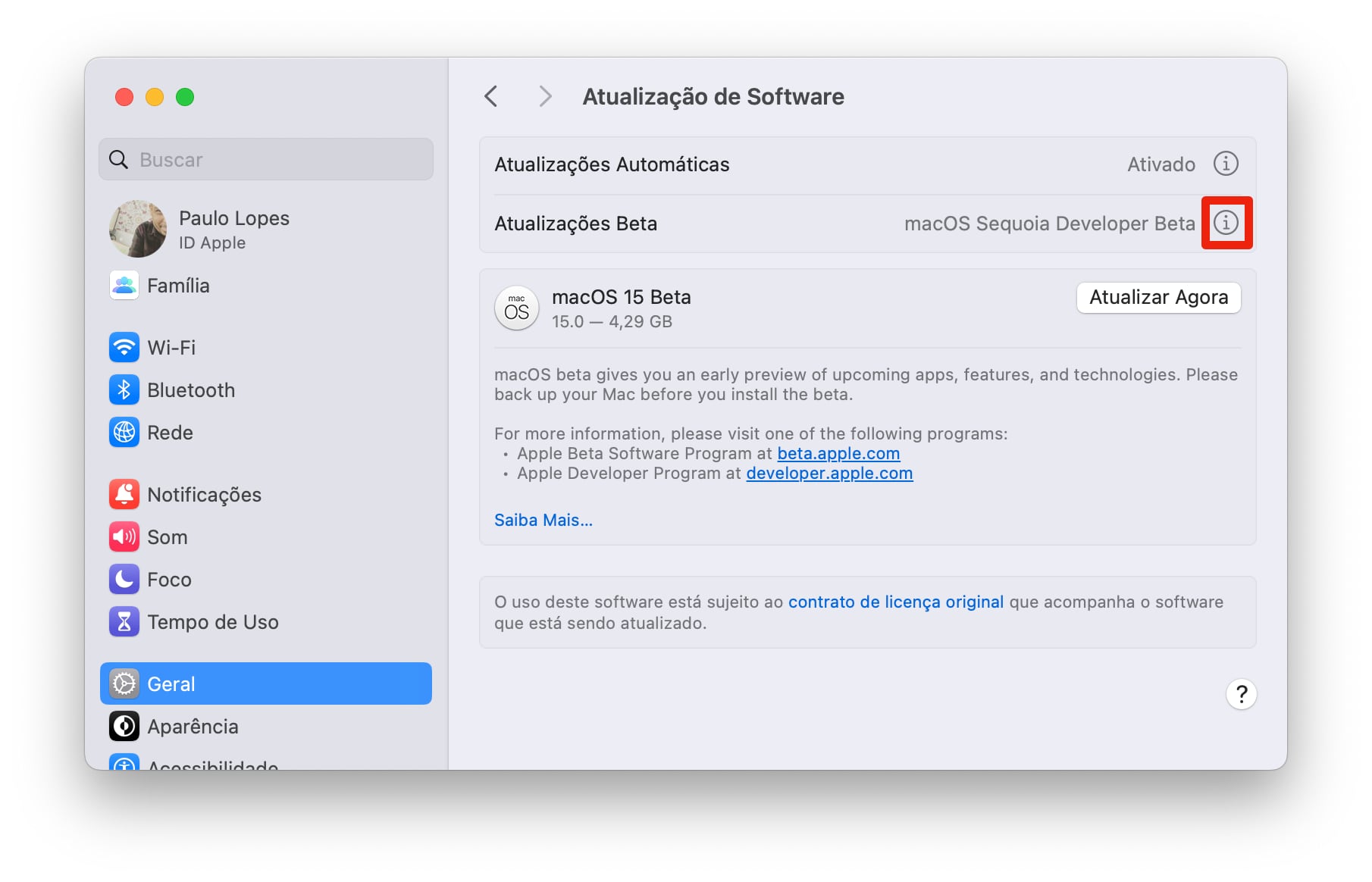1372x882 pixels.
Task: Select the Rede globe icon
Action: [x=124, y=433]
